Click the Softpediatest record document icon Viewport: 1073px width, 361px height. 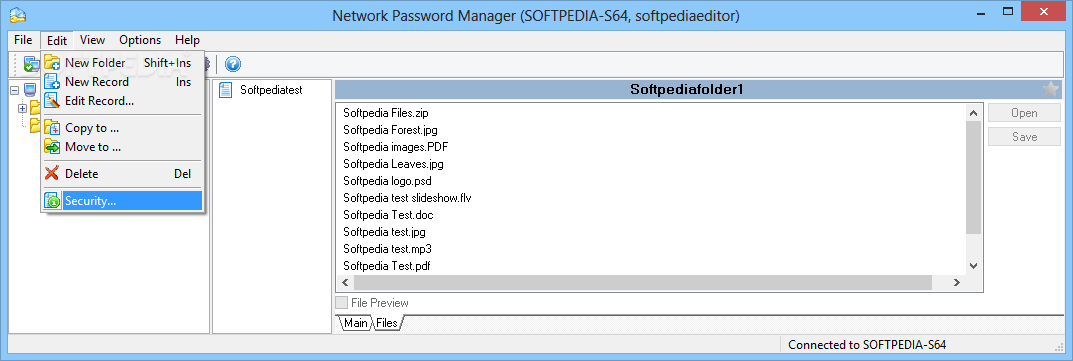tap(225, 90)
